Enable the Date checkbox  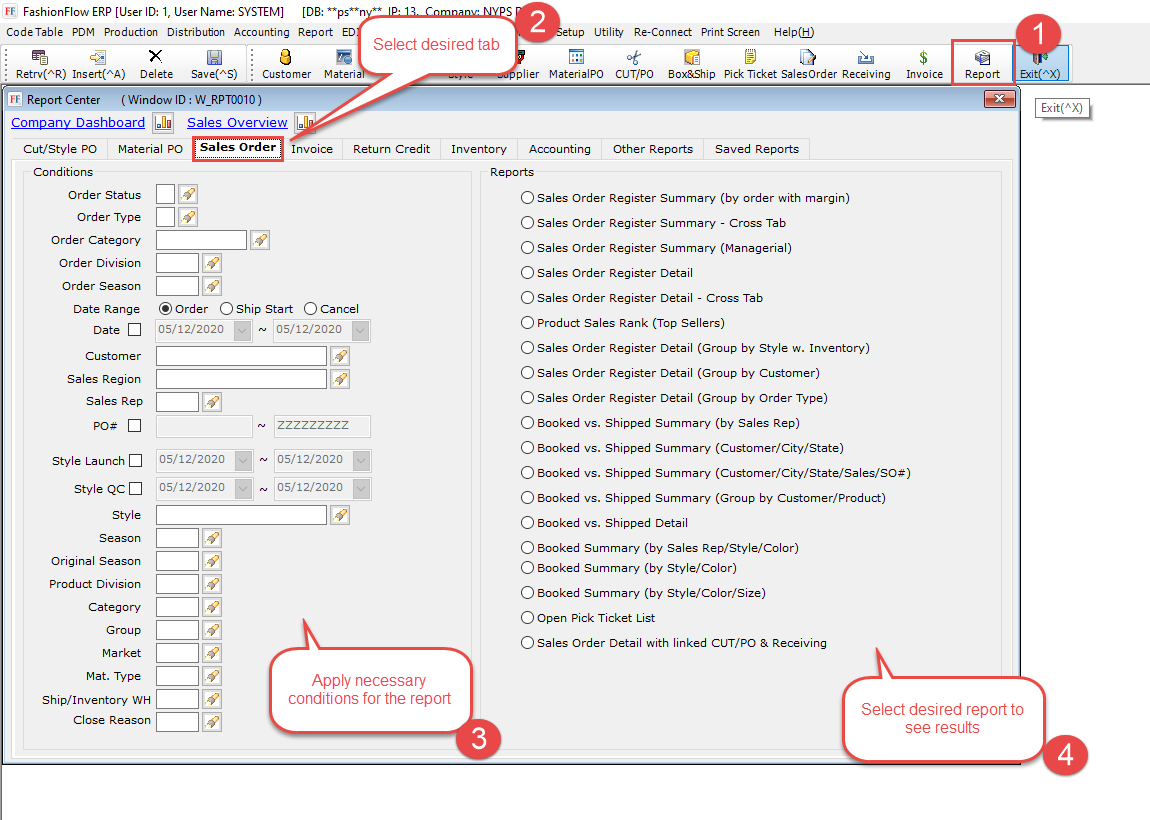click(x=135, y=330)
